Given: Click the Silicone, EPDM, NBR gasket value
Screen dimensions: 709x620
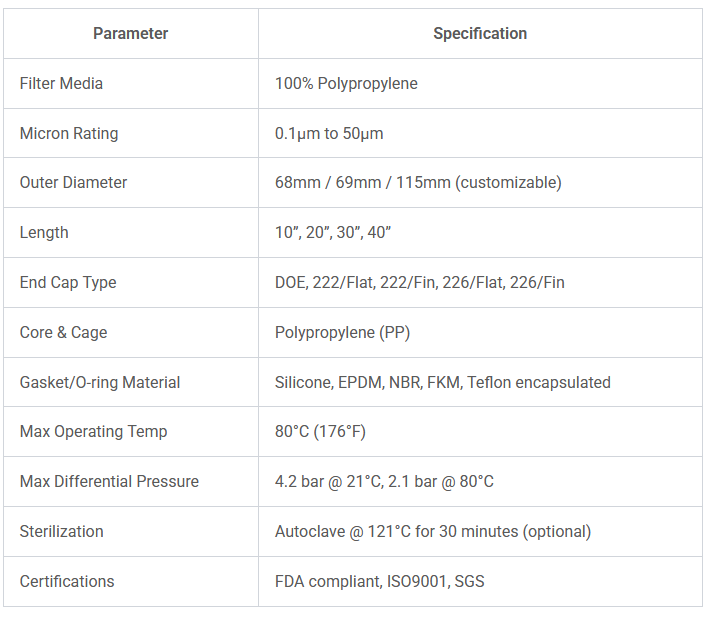Looking at the screenshot, I should pyautogui.click(x=442, y=382).
